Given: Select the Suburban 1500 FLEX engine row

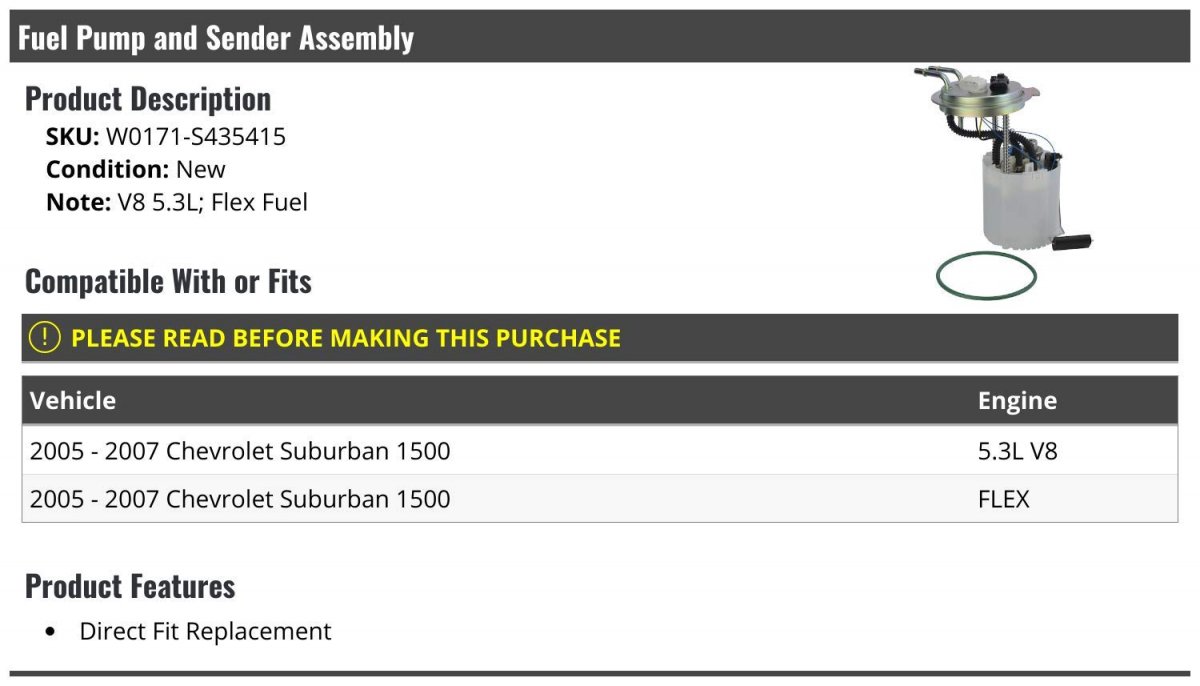Looking at the screenshot, I should coord(240,499).
